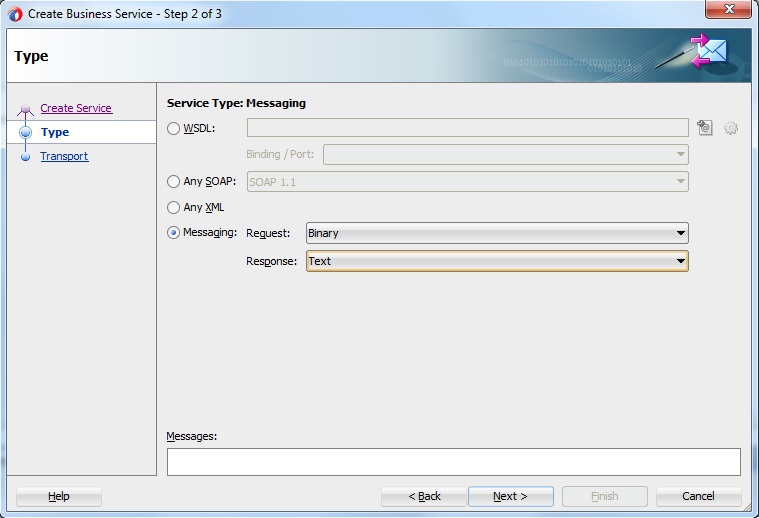This screenshot has height=518, width=759.
Task: Select the Any XML radio button
Action: click(x=173, y=208)
